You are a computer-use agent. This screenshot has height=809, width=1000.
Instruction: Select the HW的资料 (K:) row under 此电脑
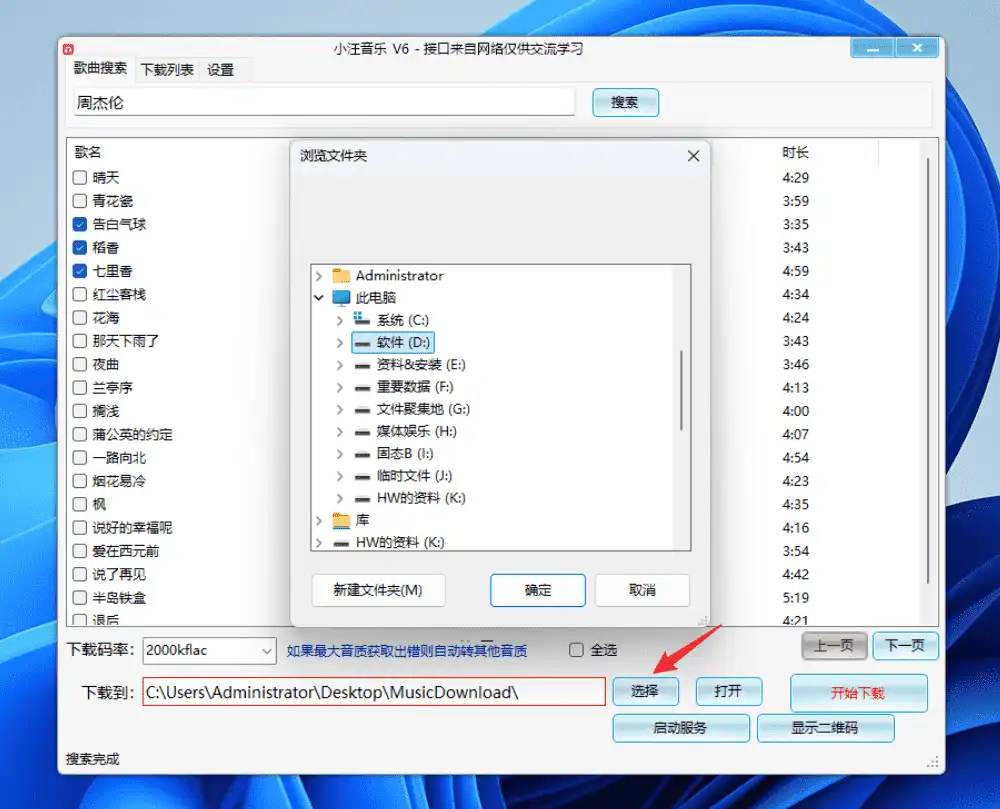pyautogui.click(x=421, y=499)
